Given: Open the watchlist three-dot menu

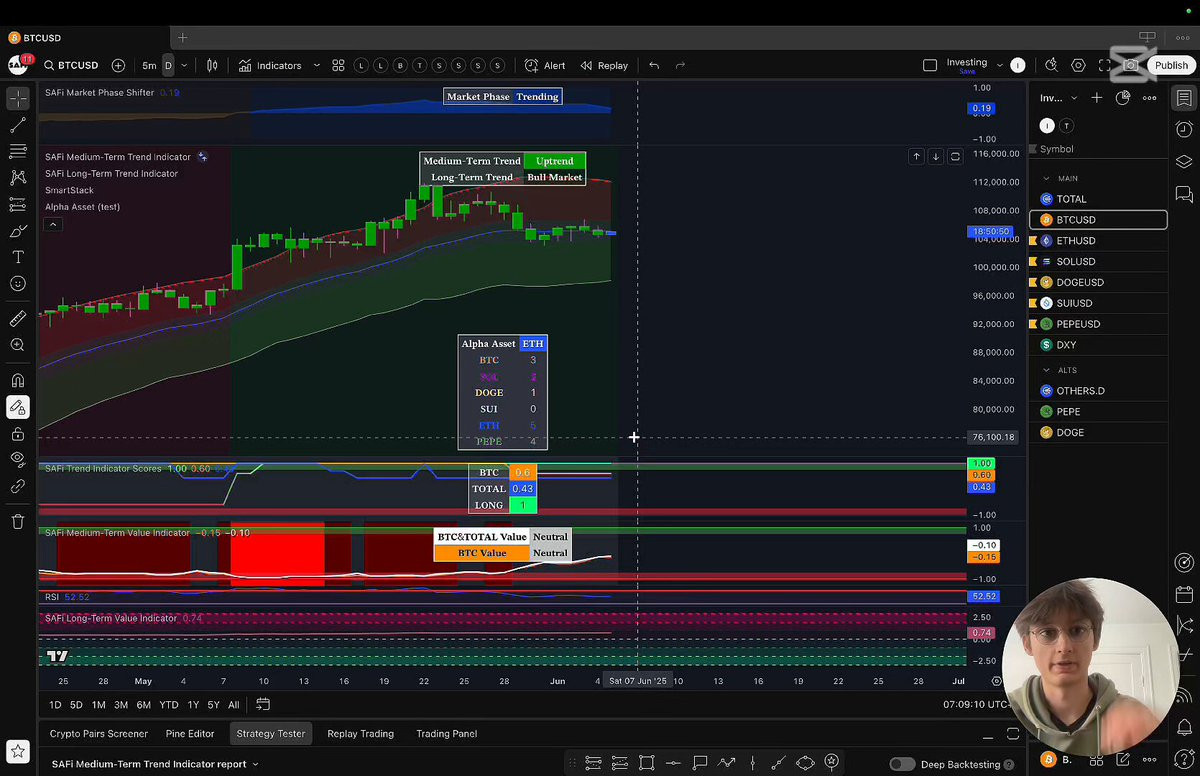Looking at the screenshot, I should click(x=1149, y=98).
